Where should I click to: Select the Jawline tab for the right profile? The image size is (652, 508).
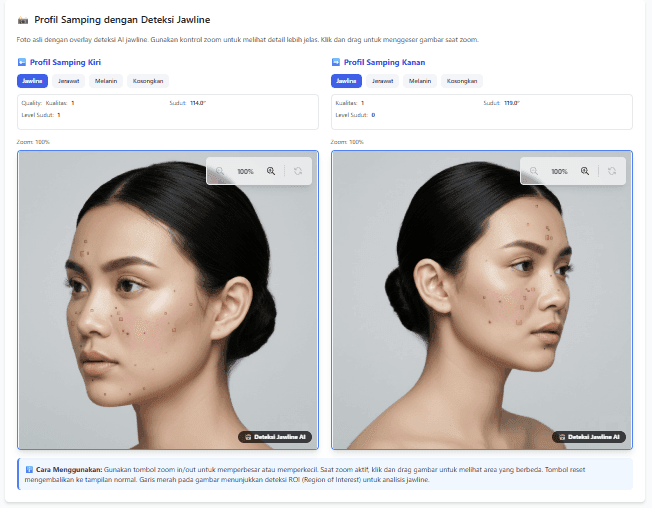tap(347, 81)
